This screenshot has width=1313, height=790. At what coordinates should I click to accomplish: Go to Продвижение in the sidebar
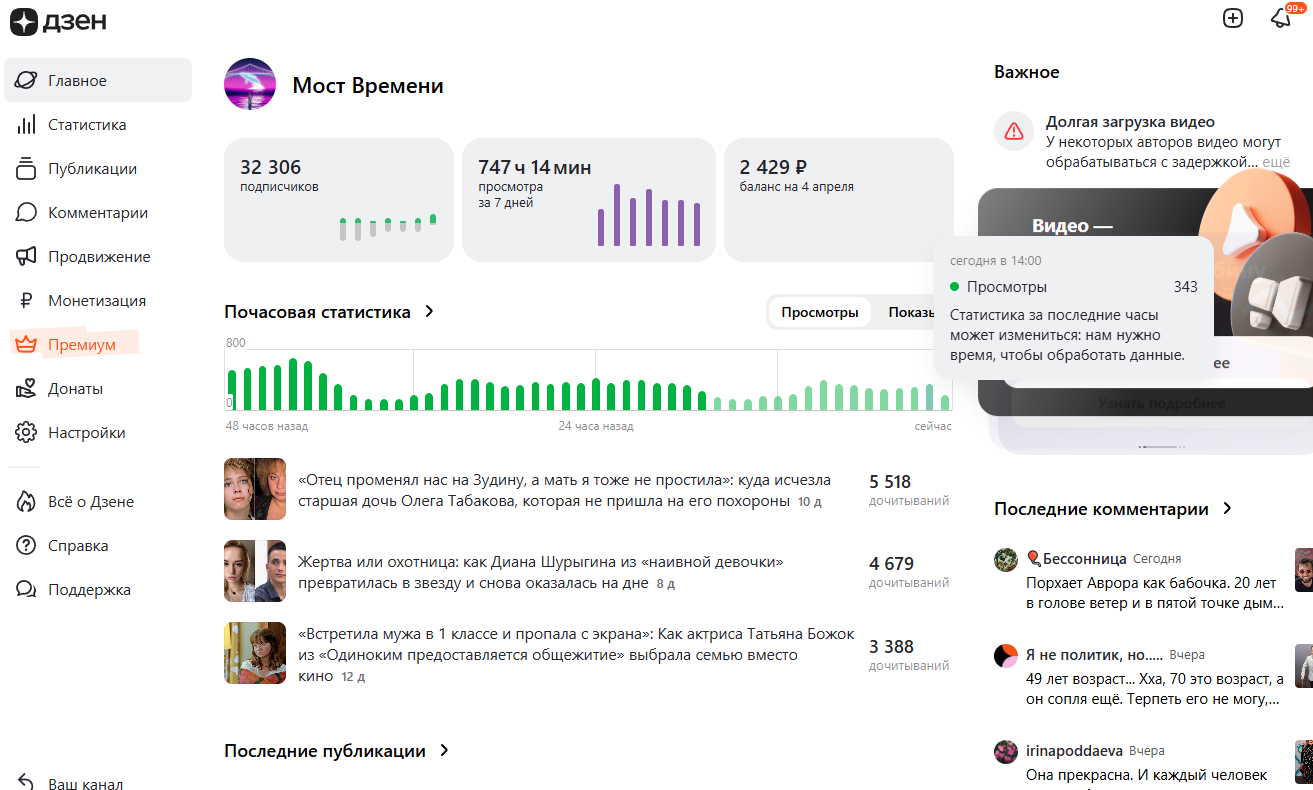click(x=99, y=257)
